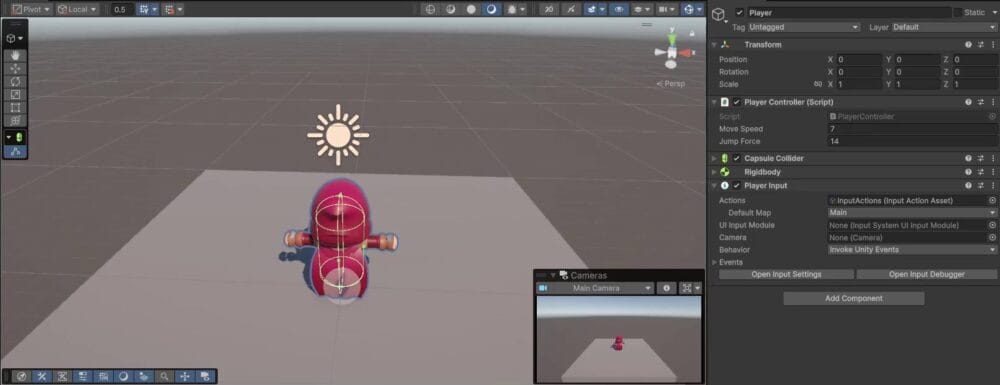The width and height of the screenshot is (1000, 385).
Task: Expand the Rigidbody component
Action: [714, 172]
